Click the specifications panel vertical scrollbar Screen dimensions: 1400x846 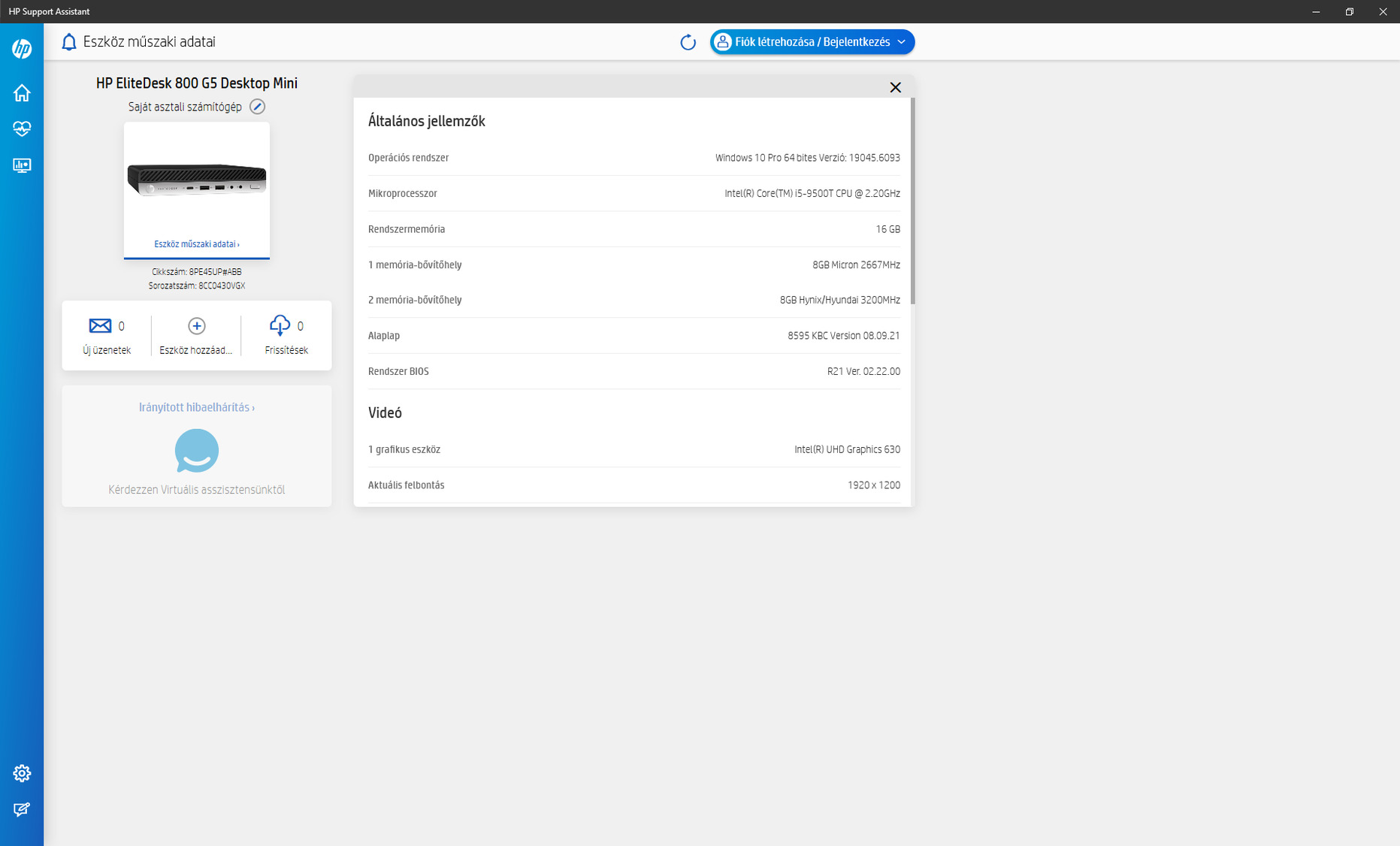pos(913,201)
